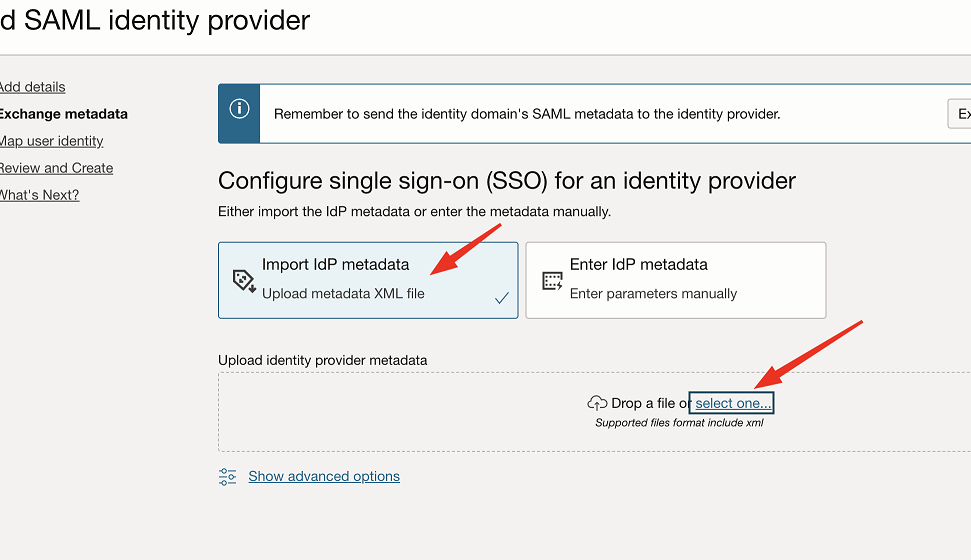
Task: Click the cloud upload icon
Action: click(x=597, y=403)
